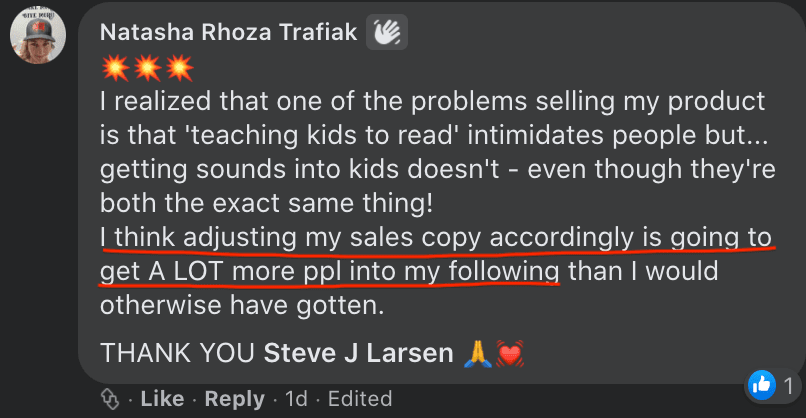The image size is (806, 418).
Task: Click the red heart emoji
Action: coord(508,354)
